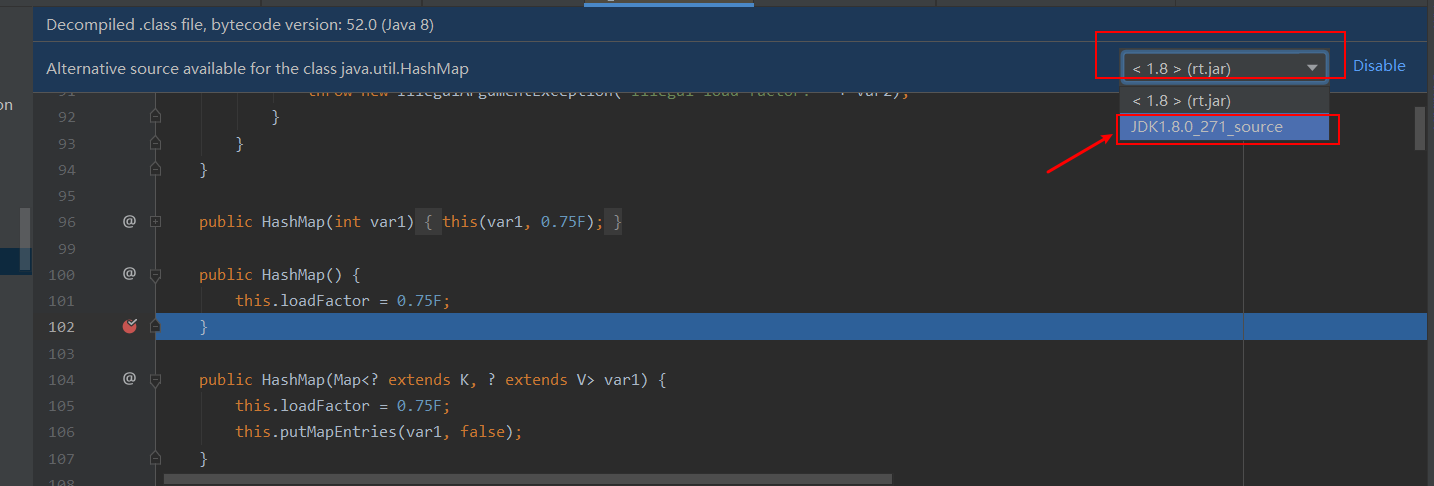Collapse the HashMap() constructor at line 100
This screenshot has height=486, width=1434.
155,274
